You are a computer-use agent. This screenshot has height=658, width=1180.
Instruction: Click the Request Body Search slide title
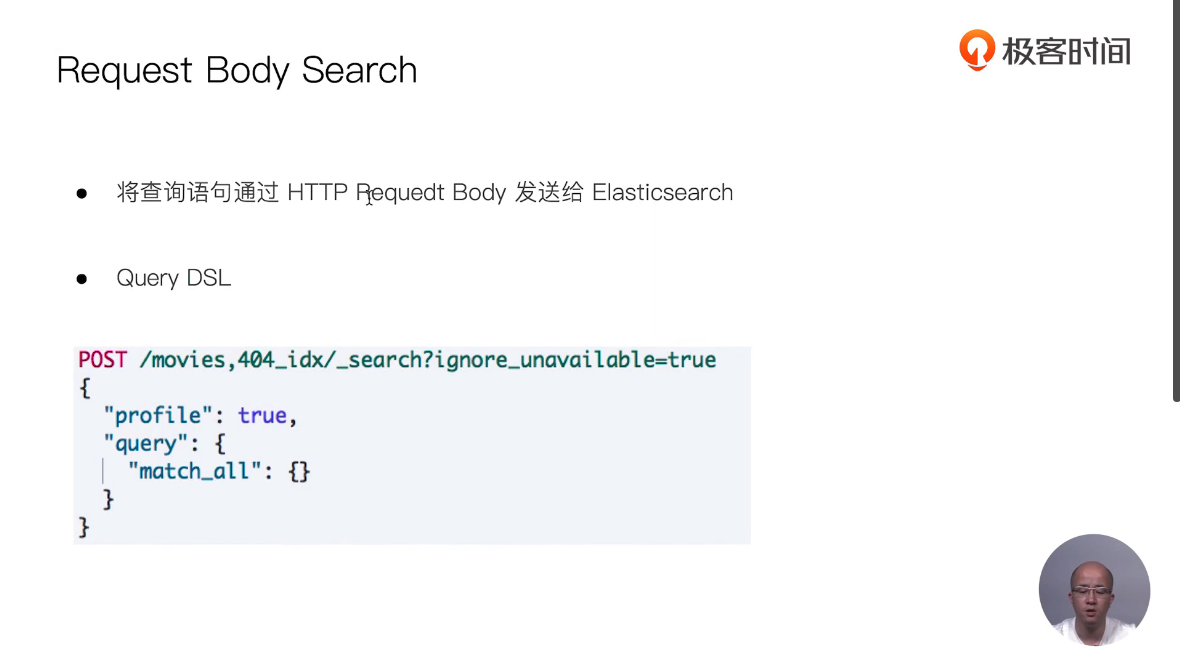pyautogui.click(x=237, y=71)
